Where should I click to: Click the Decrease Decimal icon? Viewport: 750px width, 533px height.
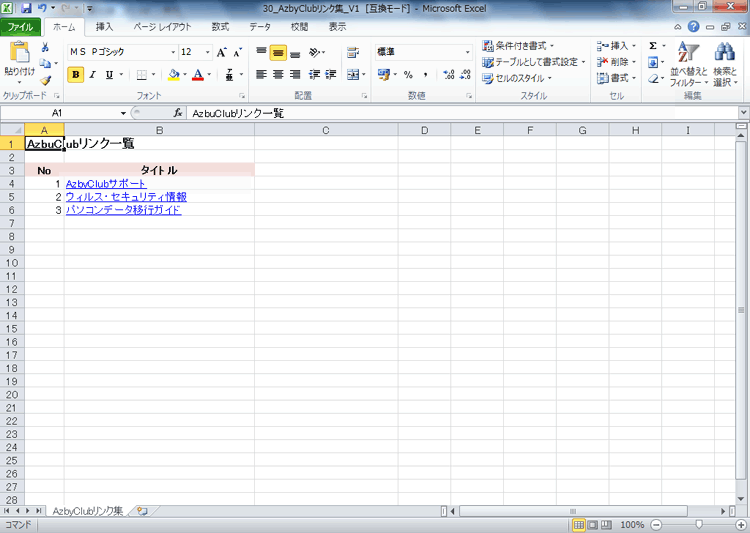(465, 75)
